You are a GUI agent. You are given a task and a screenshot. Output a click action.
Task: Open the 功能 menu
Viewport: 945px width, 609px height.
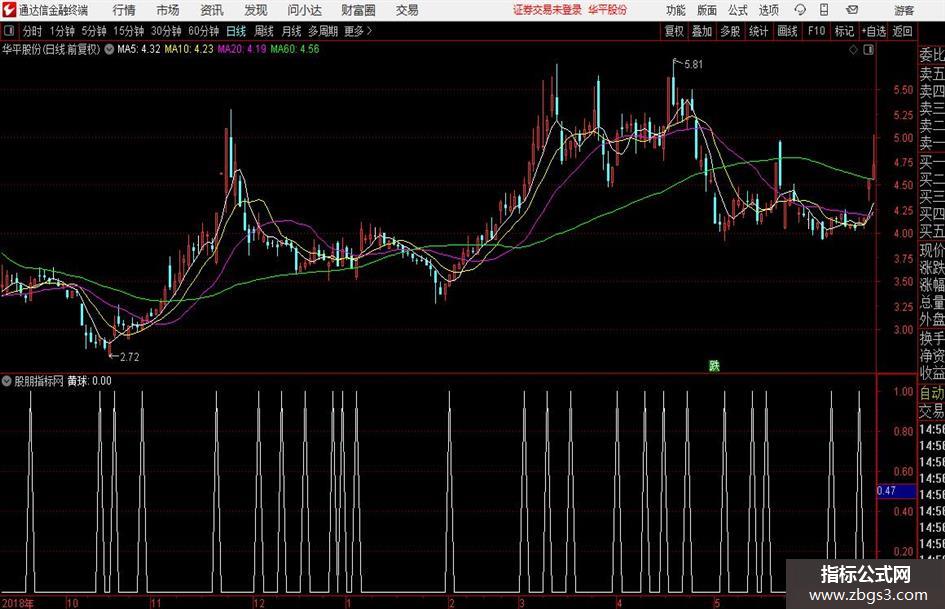[x=676, y=10]
